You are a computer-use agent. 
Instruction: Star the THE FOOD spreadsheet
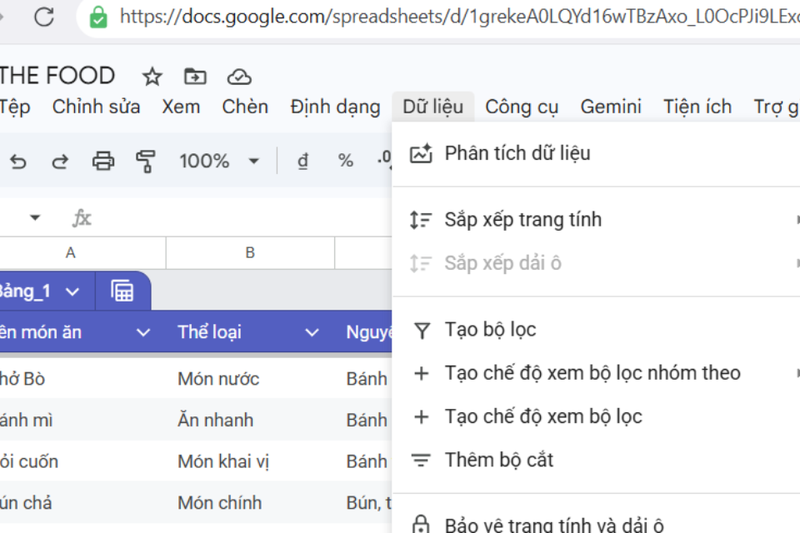tap(152, 77)
